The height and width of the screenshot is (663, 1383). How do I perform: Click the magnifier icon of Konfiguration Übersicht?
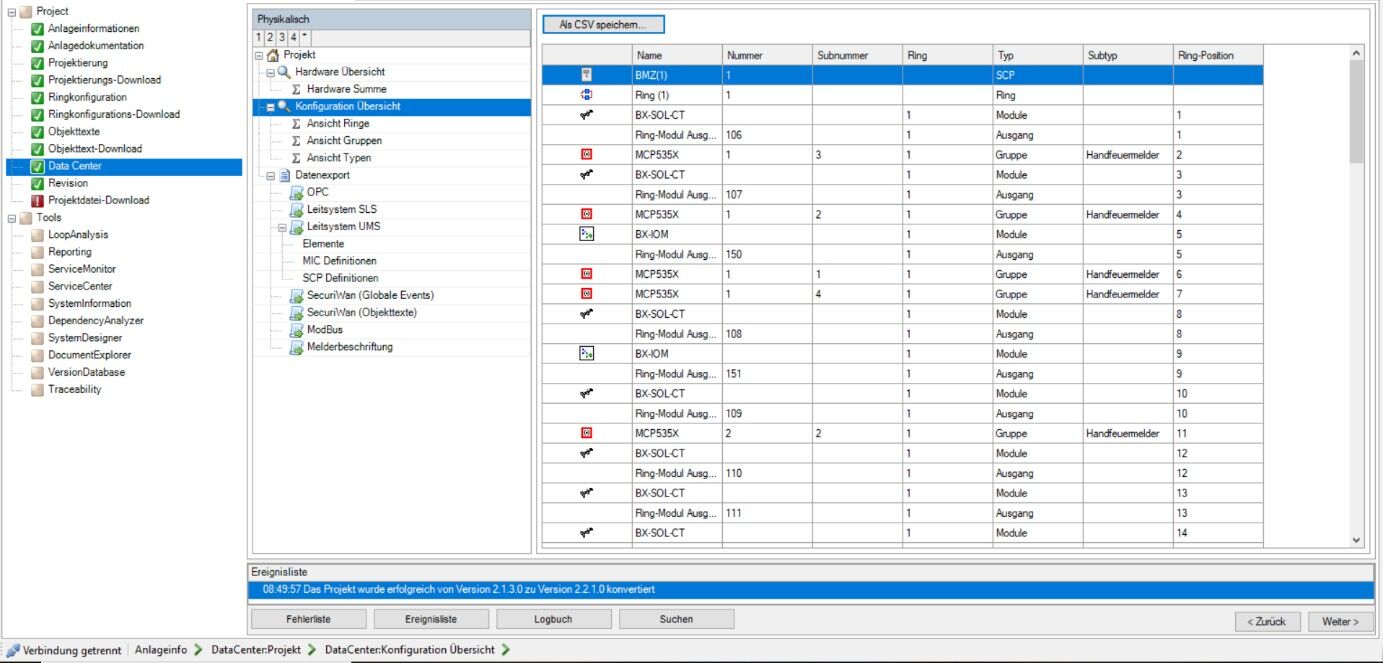pyautogui.click(x=285, y=106)
